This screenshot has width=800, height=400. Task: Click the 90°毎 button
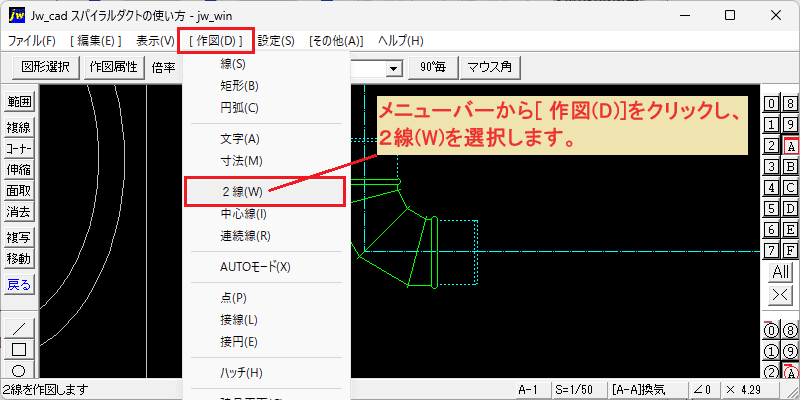click(433, 68)
